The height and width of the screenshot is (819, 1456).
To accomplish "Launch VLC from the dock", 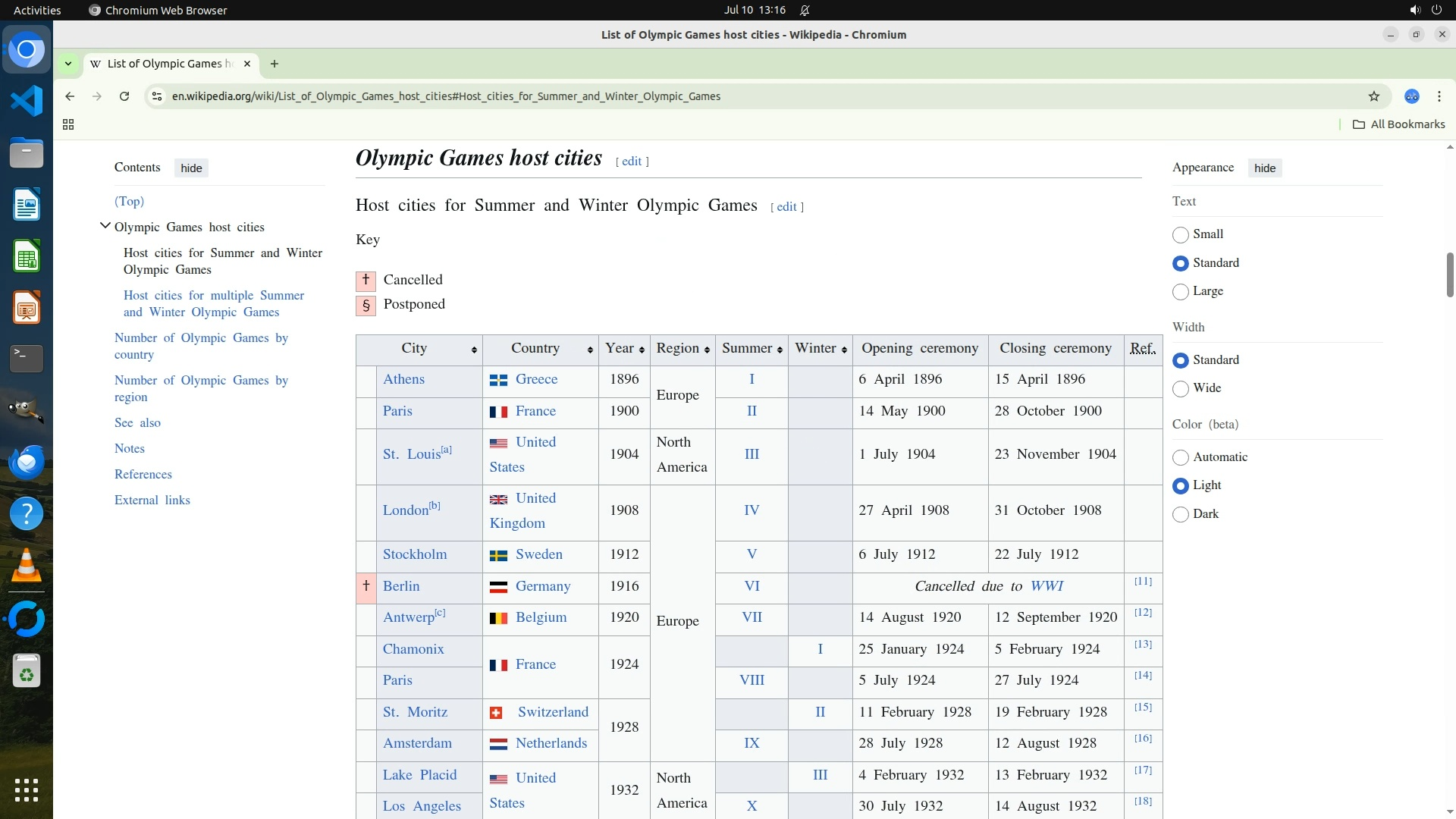I will (x=27, y=566).
